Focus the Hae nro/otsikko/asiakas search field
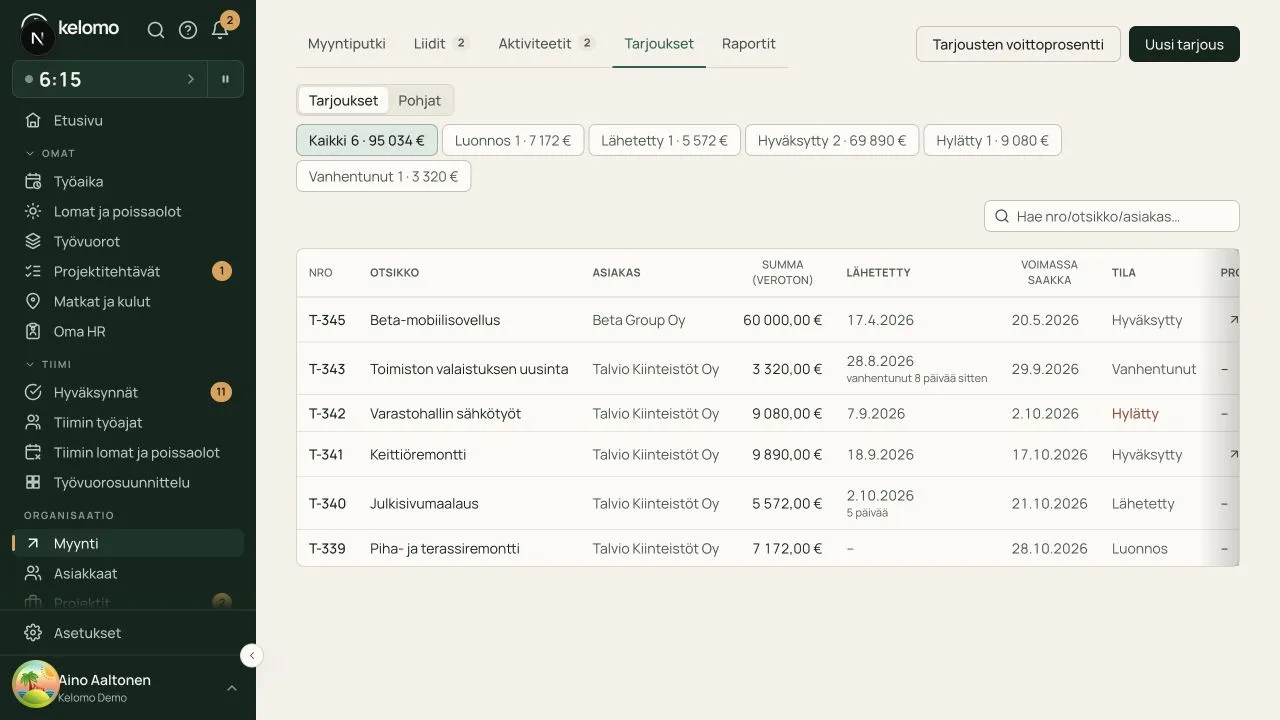The width and height of the screenshot is (1280, 720). tap(1112, 216)
